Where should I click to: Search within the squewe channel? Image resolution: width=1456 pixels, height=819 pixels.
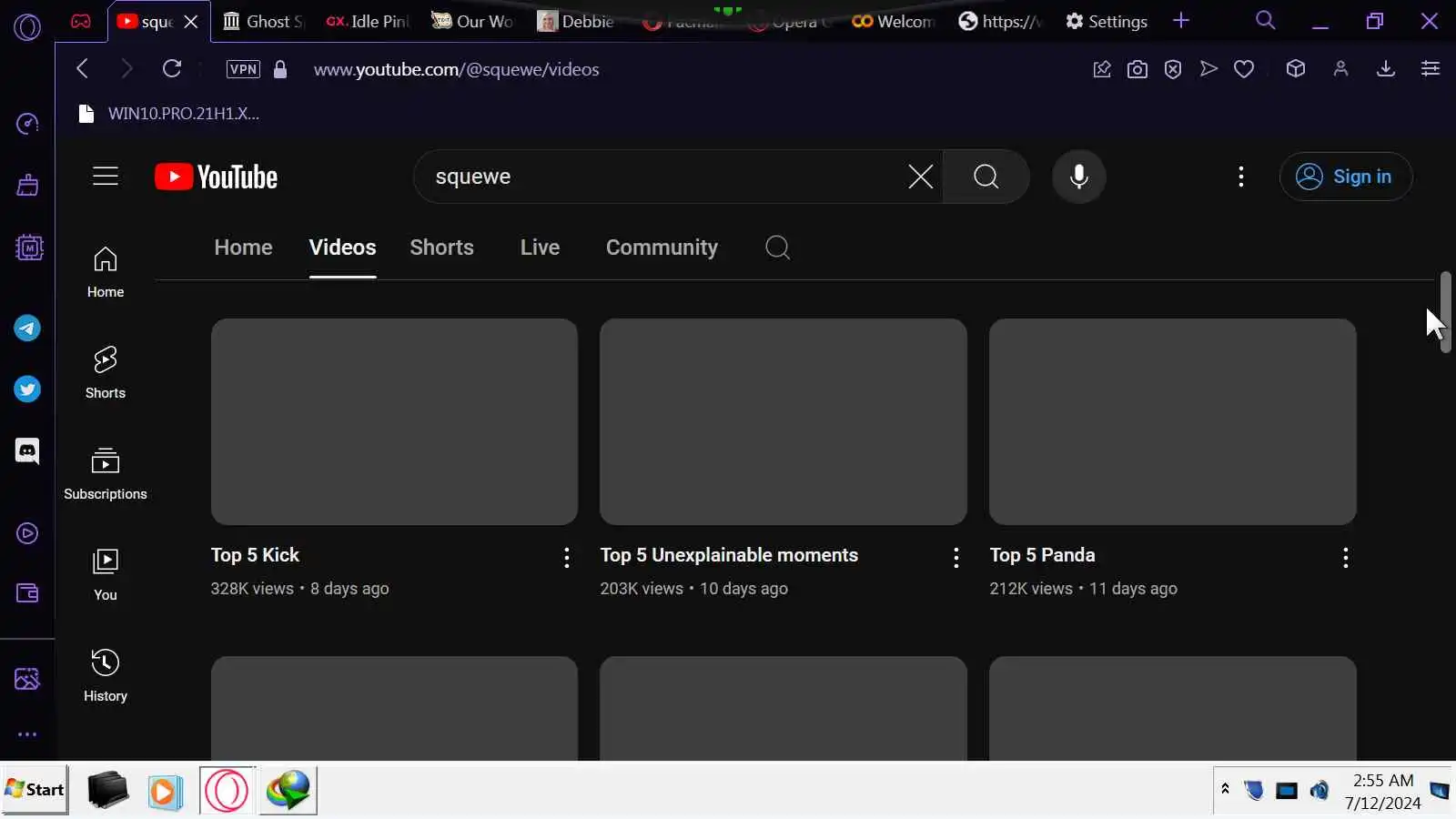(778, 248)
